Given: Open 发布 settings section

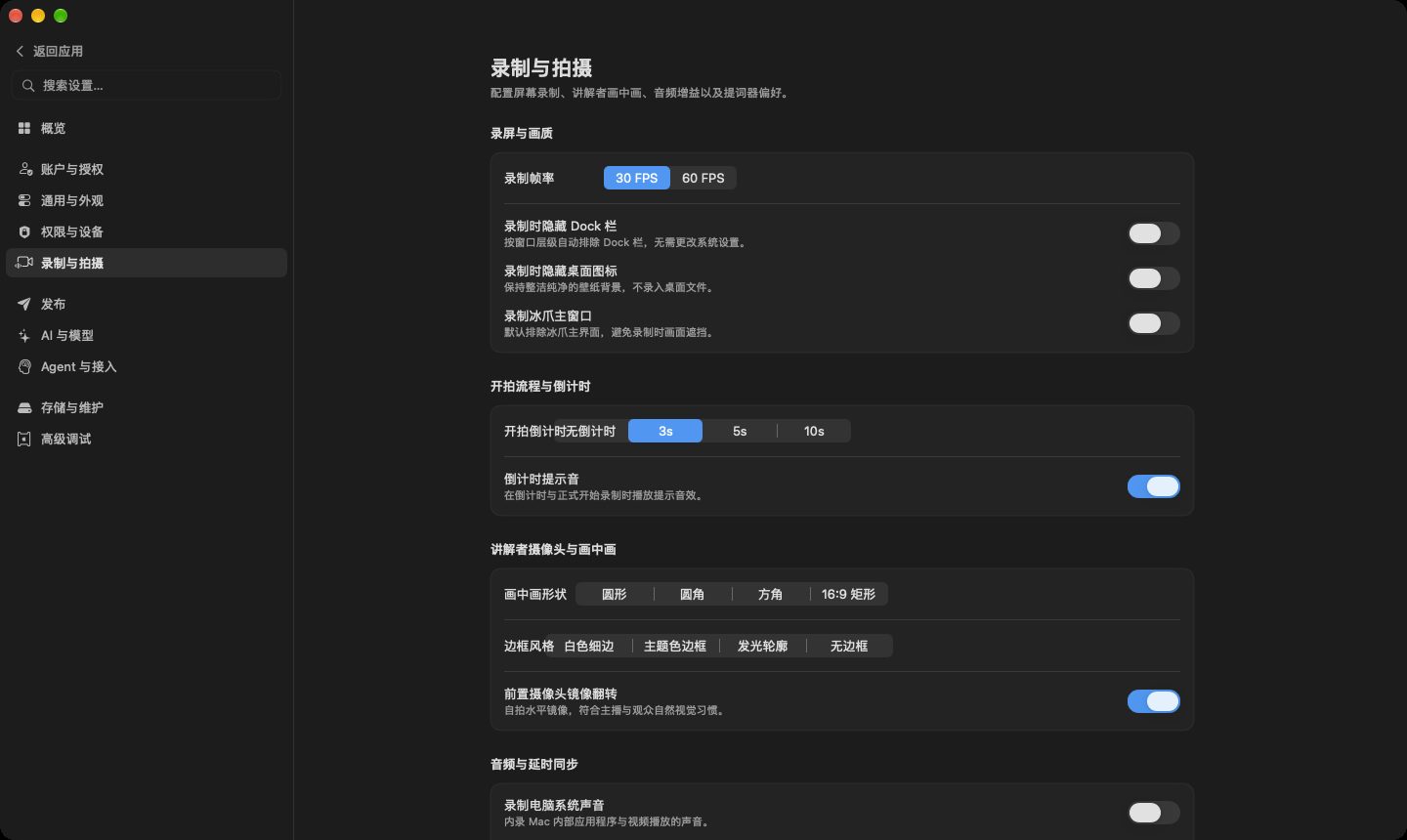Looking at the screenshot, I should 147,304.
